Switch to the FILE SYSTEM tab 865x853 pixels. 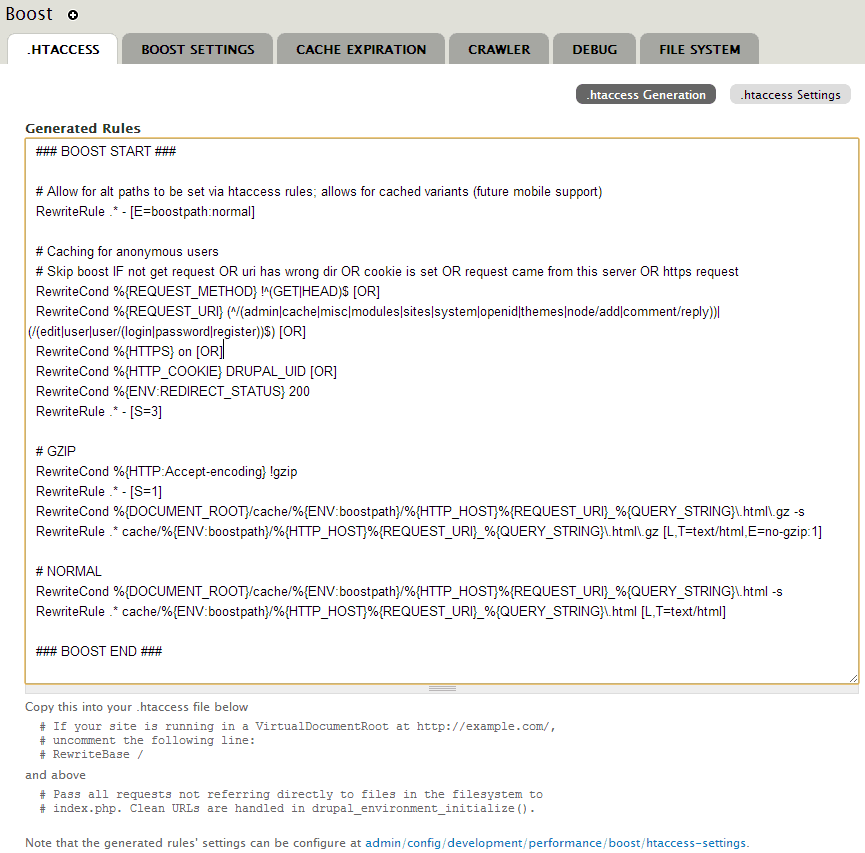pos(698,47)
